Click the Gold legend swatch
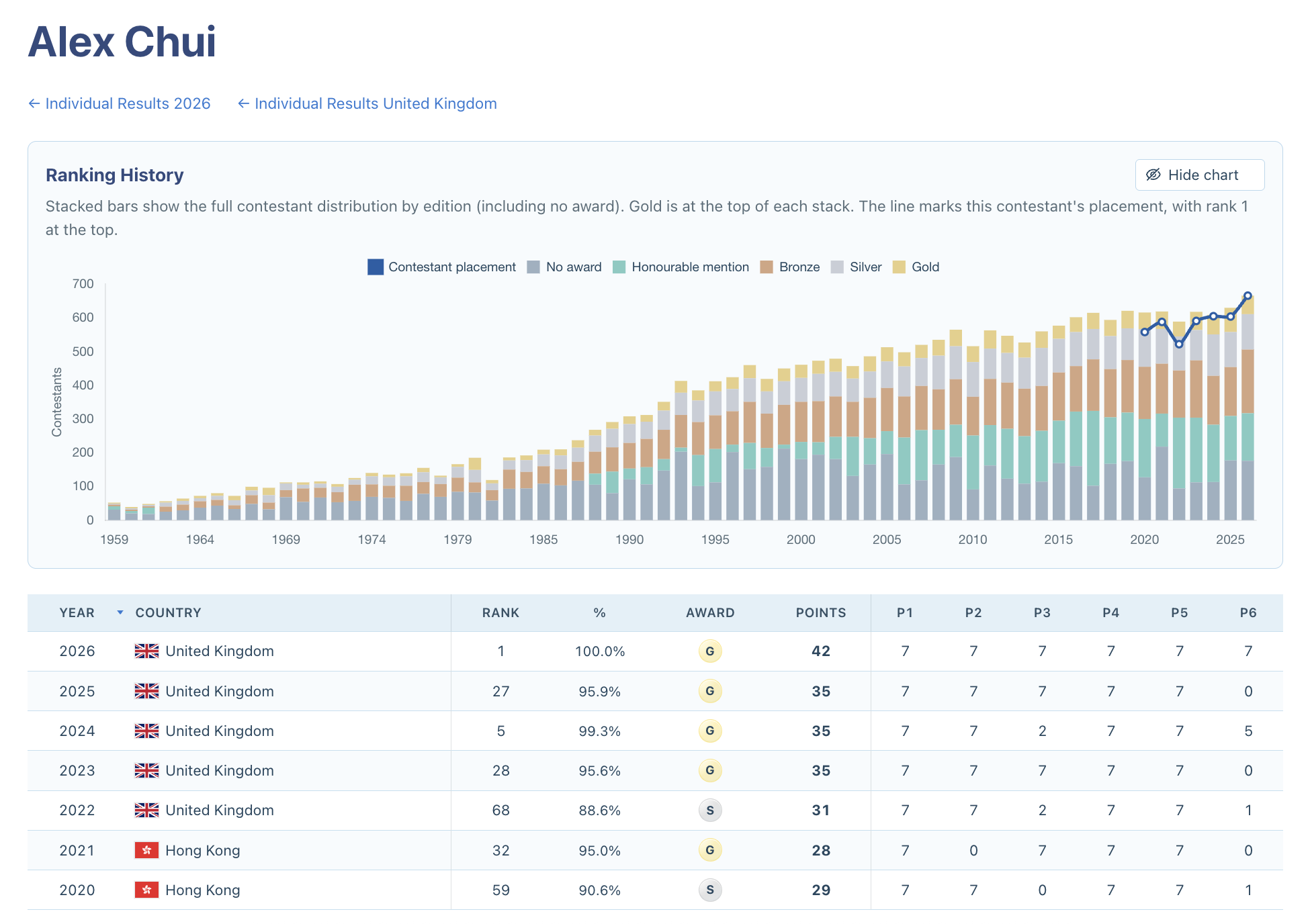1310x924 pixels. pyautogui.click(x=899, y=267)
